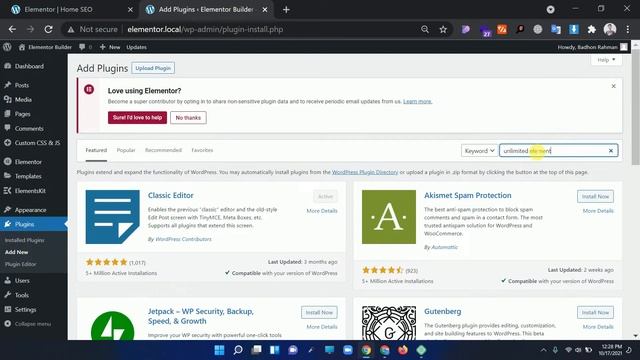
Task: Switch to the Favorites tab
Action: coord(202,150)
